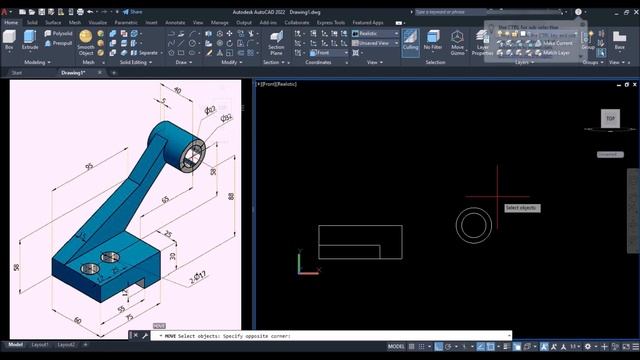Open the Unsaved View dropdown
This screenshot has width=640, height=360.
(375, 43)
